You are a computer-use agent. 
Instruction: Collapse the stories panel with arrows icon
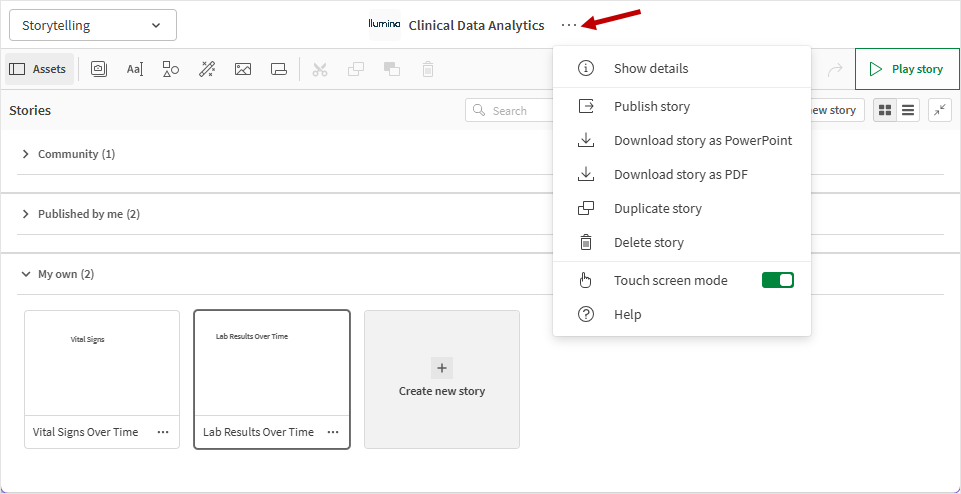tap(940, 110)
